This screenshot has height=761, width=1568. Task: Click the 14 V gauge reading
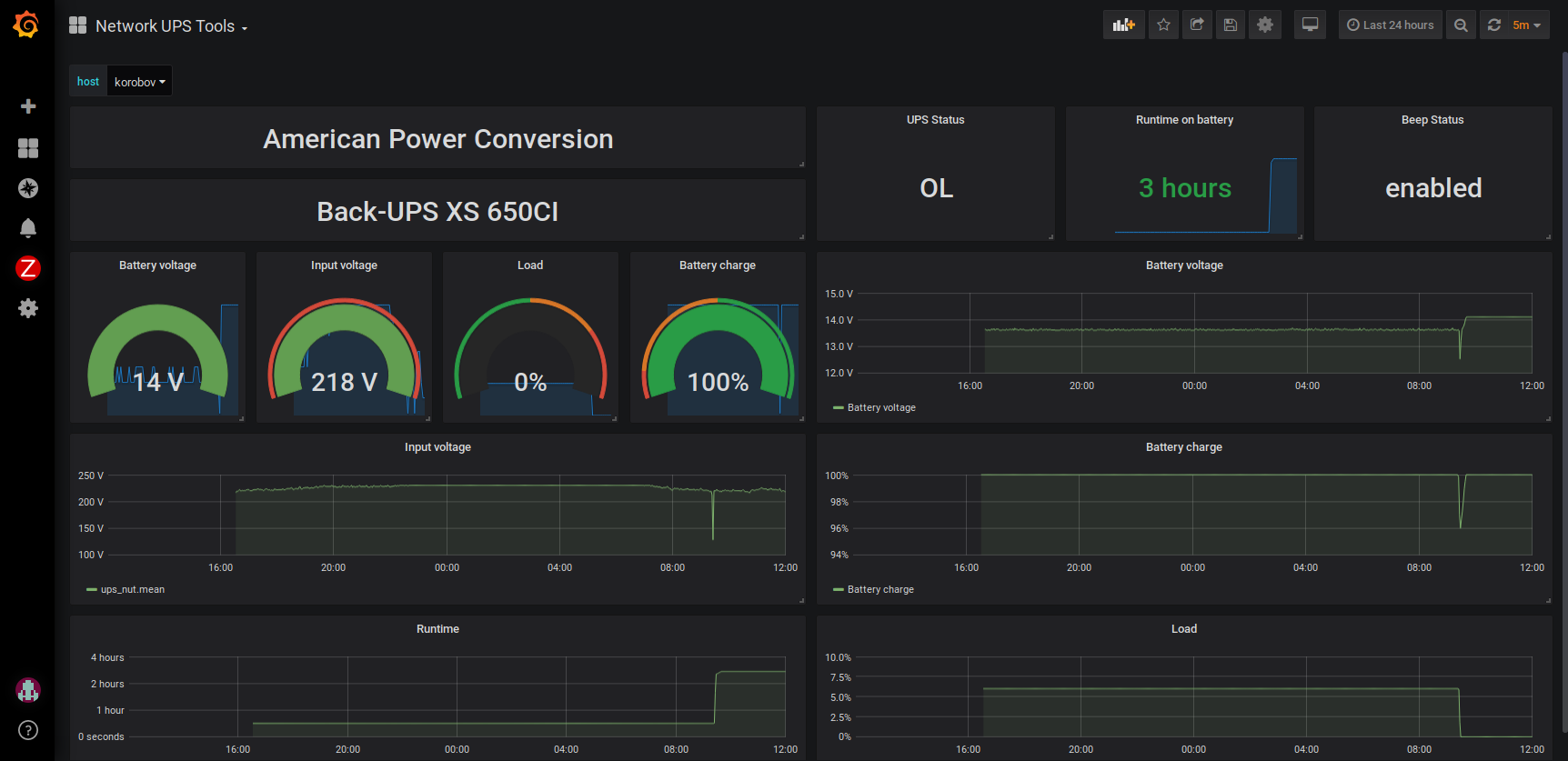coord(158,382)
